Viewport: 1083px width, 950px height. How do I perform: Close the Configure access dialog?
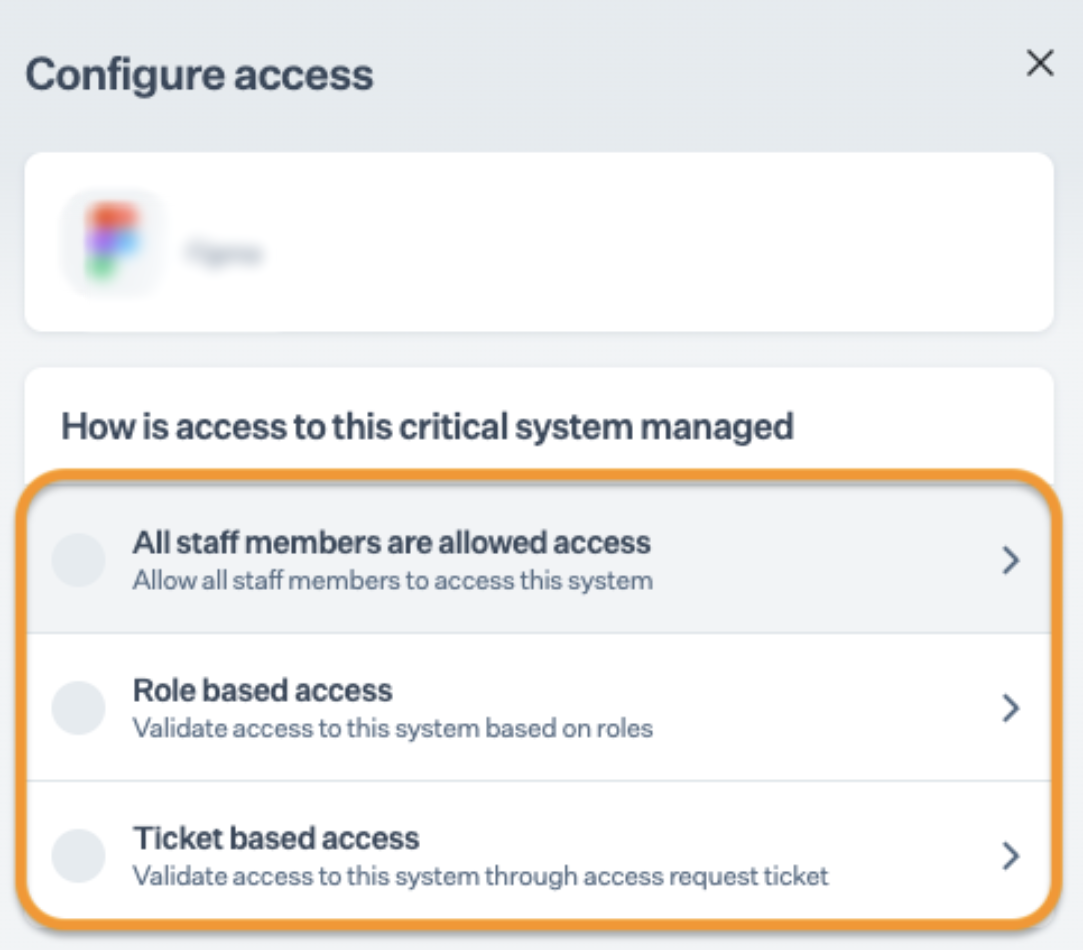tap(1040, 64)
